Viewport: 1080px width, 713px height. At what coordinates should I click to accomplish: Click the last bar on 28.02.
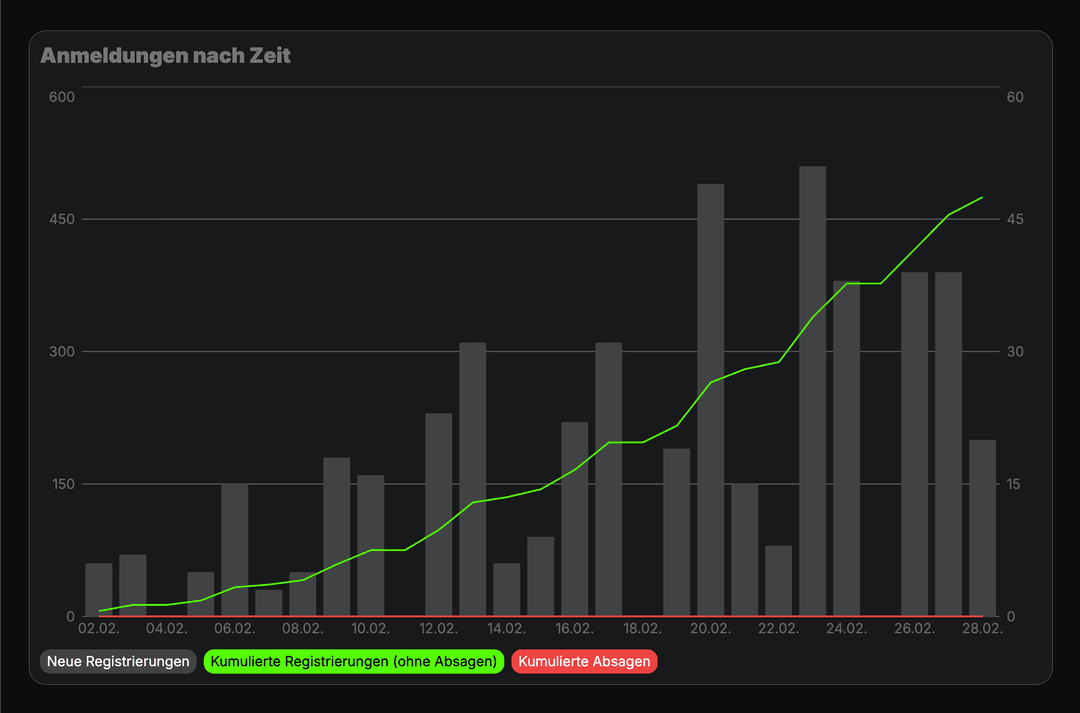click(x=982, y=528)
